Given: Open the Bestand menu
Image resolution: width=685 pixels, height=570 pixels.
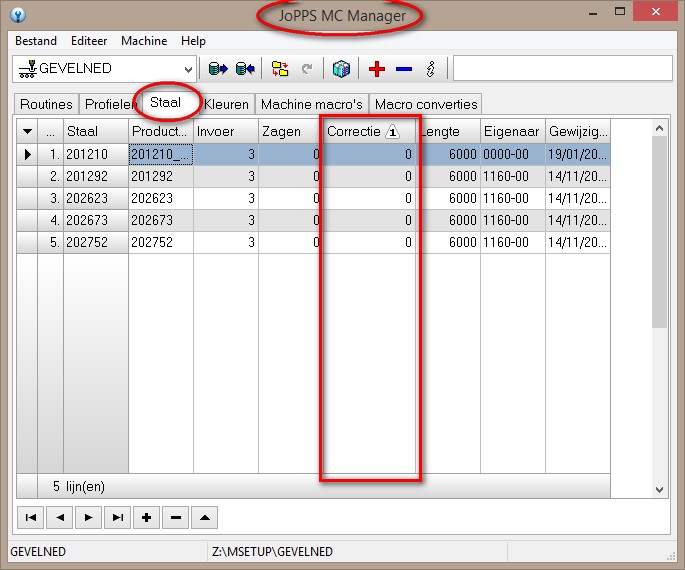Looking at the screenshot, I should (36, 41).
